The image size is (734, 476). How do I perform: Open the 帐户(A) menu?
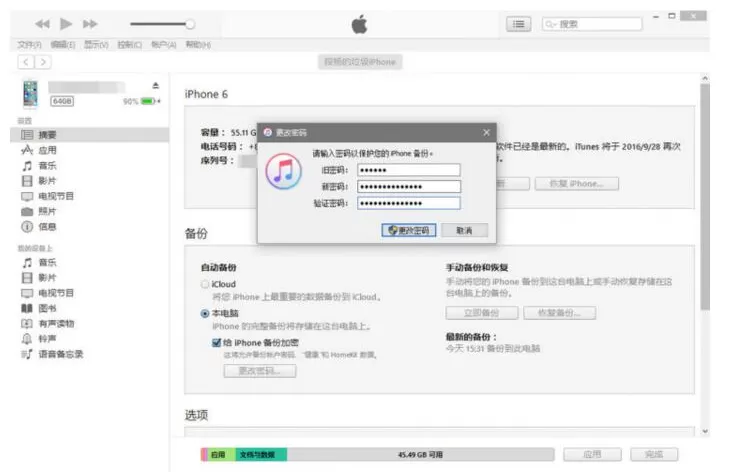[164, 45]
